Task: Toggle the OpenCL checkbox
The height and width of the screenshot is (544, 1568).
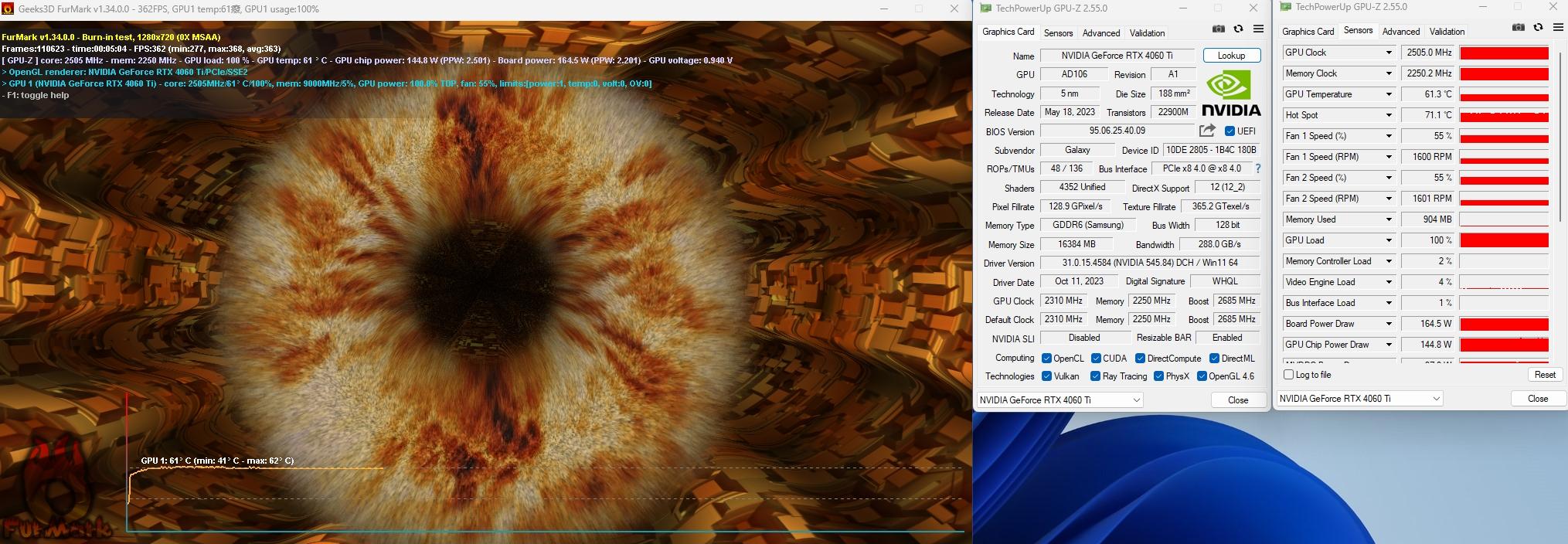Action: click(1046, 359)
